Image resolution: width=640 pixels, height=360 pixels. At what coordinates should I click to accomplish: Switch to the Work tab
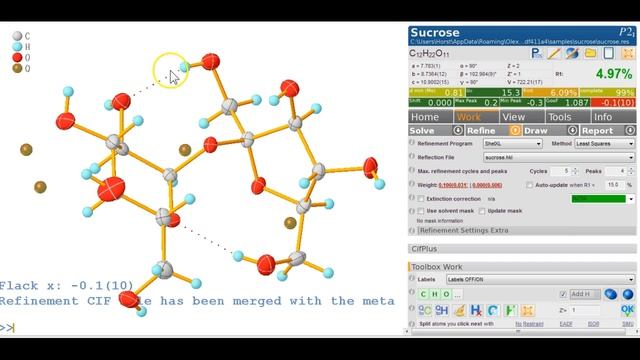(x=476, y=117)
